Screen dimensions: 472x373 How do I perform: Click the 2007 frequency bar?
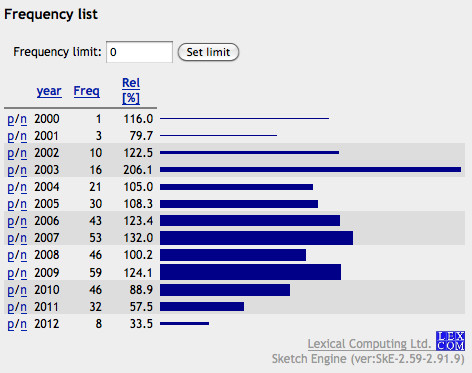point(256,238)
